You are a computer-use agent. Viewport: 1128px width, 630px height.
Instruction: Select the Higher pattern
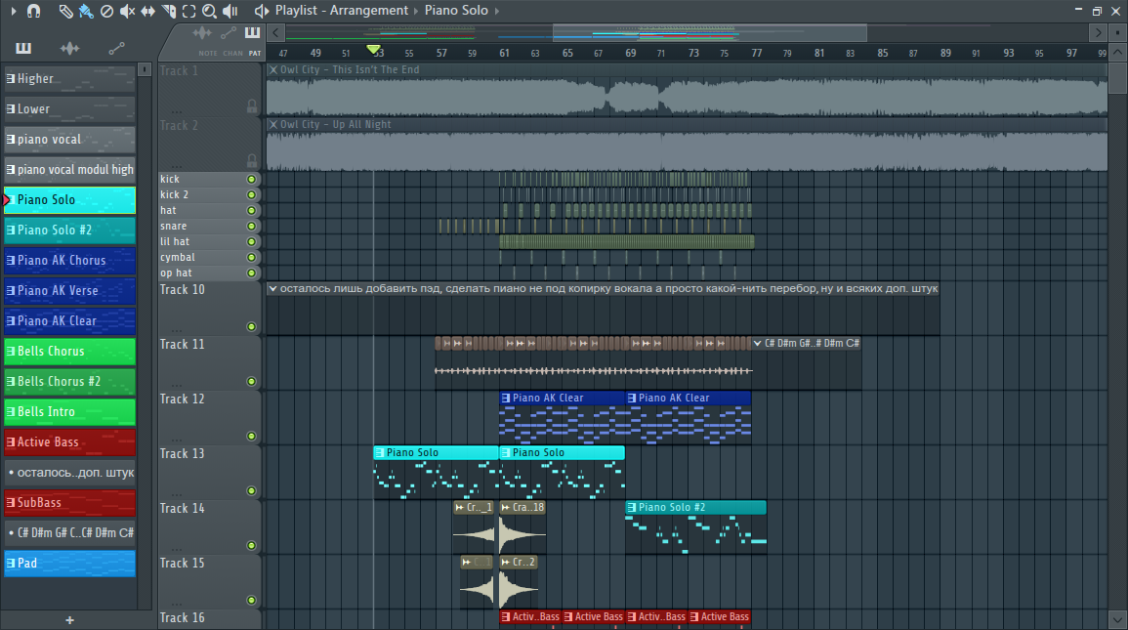coord(70,79)
